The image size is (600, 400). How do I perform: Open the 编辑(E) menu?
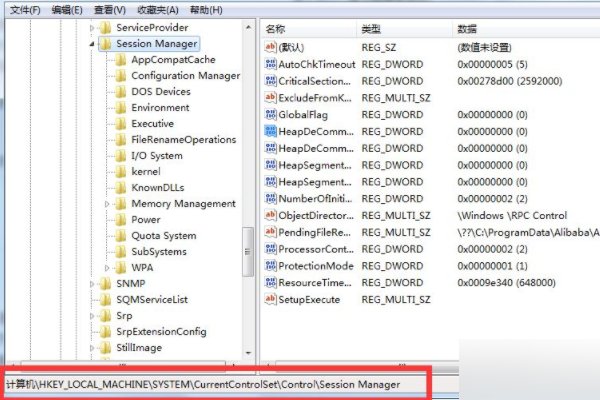(67, 10)
